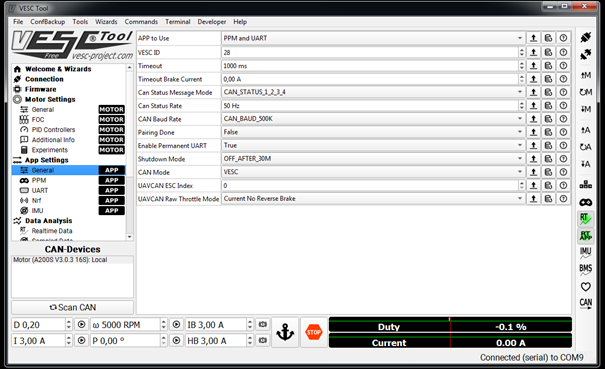Open the Help menu
The height and width of the screenshot is (369, 605).
coord(240,22)
